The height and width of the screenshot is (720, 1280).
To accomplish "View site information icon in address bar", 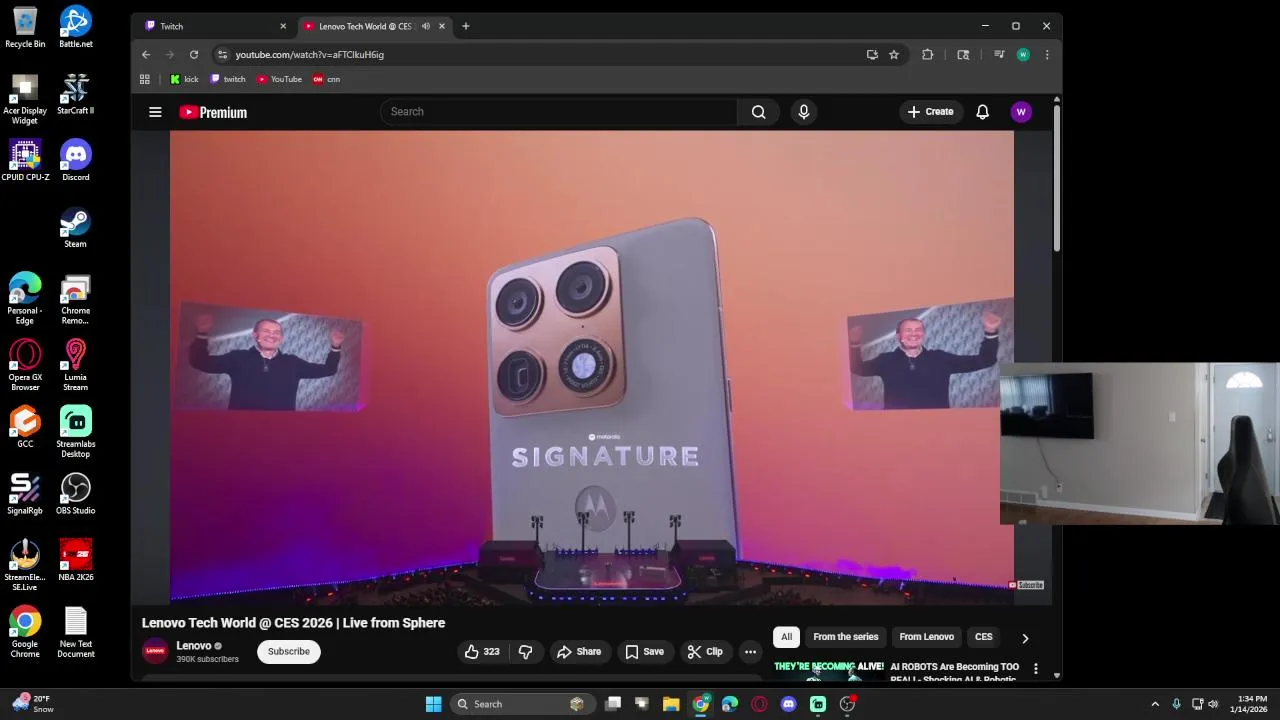I will [x=222, y=54].
